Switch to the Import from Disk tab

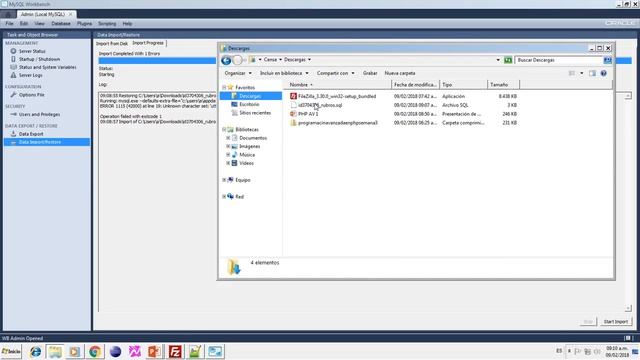112,44
